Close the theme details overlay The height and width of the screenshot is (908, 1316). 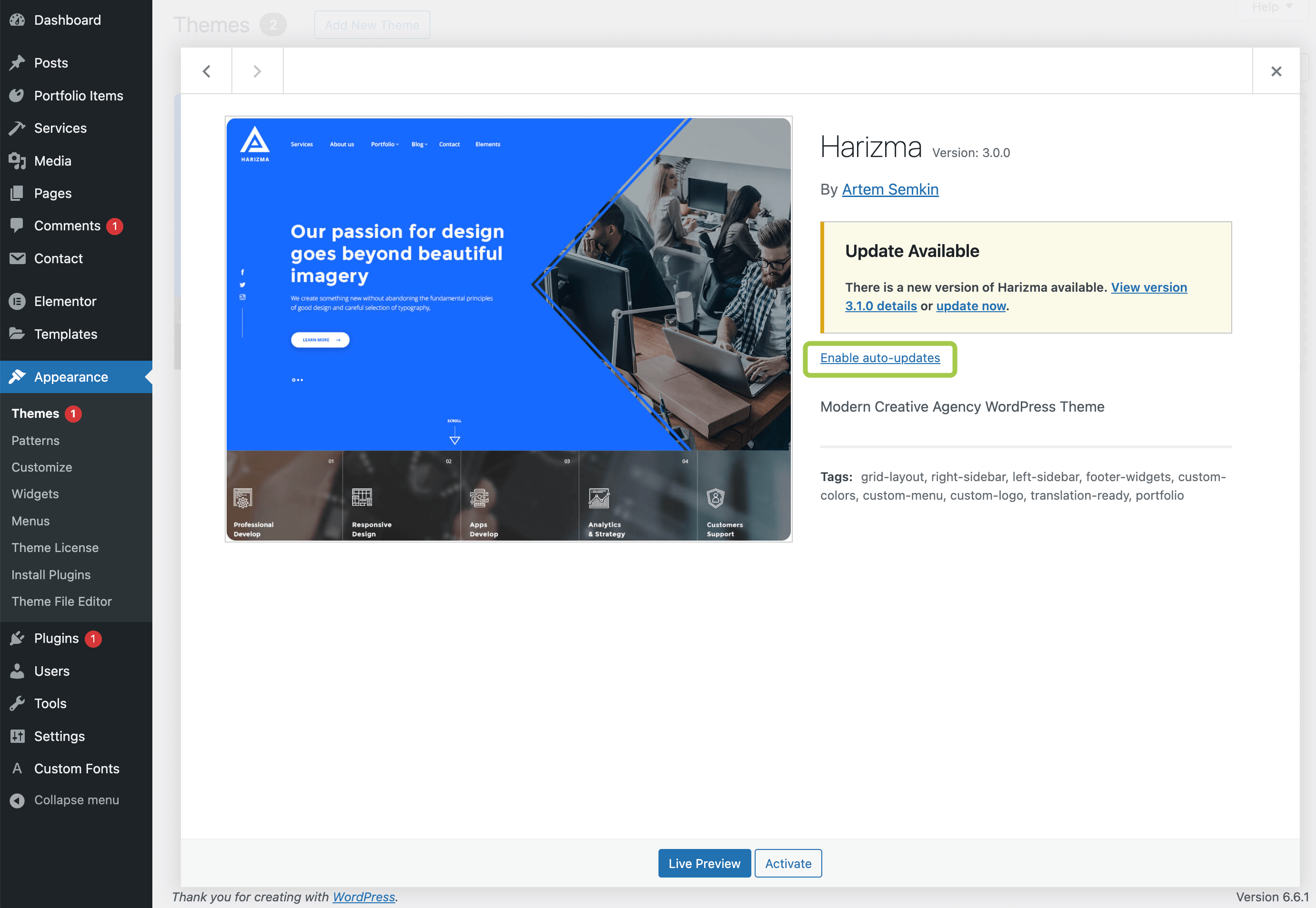coord(1276,71)
